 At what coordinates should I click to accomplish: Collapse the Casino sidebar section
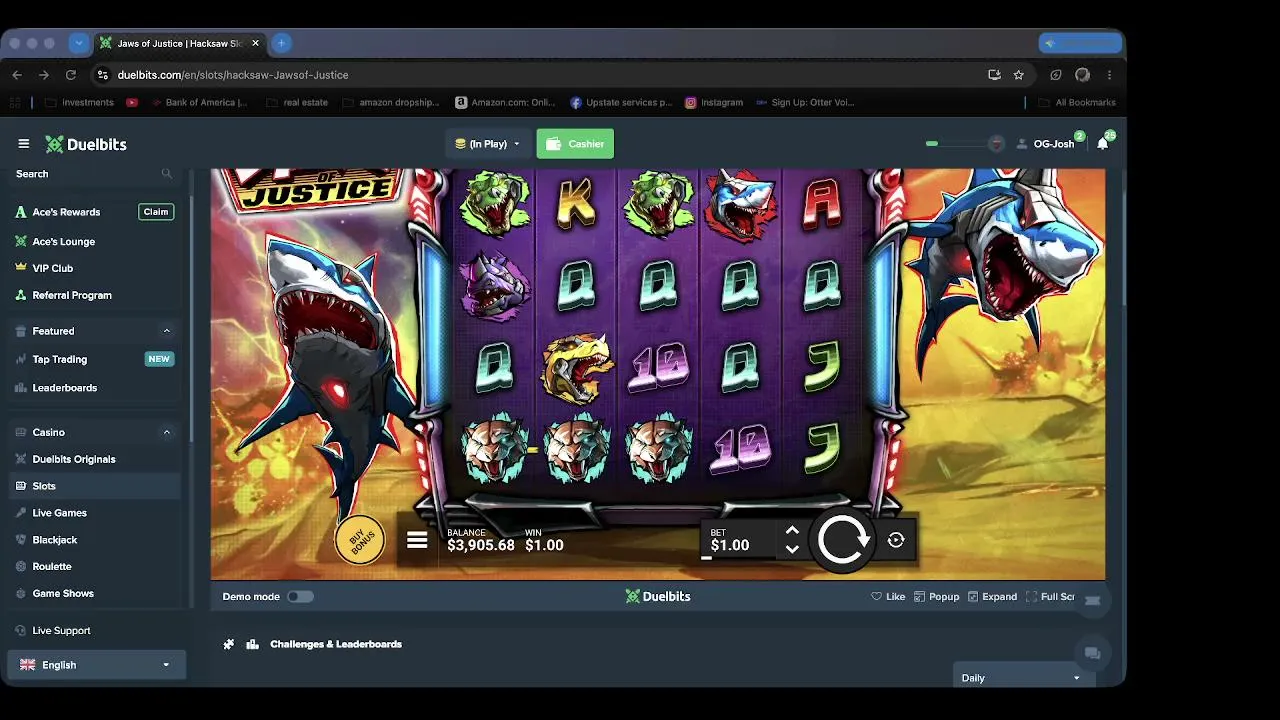[x=167, y=433]
